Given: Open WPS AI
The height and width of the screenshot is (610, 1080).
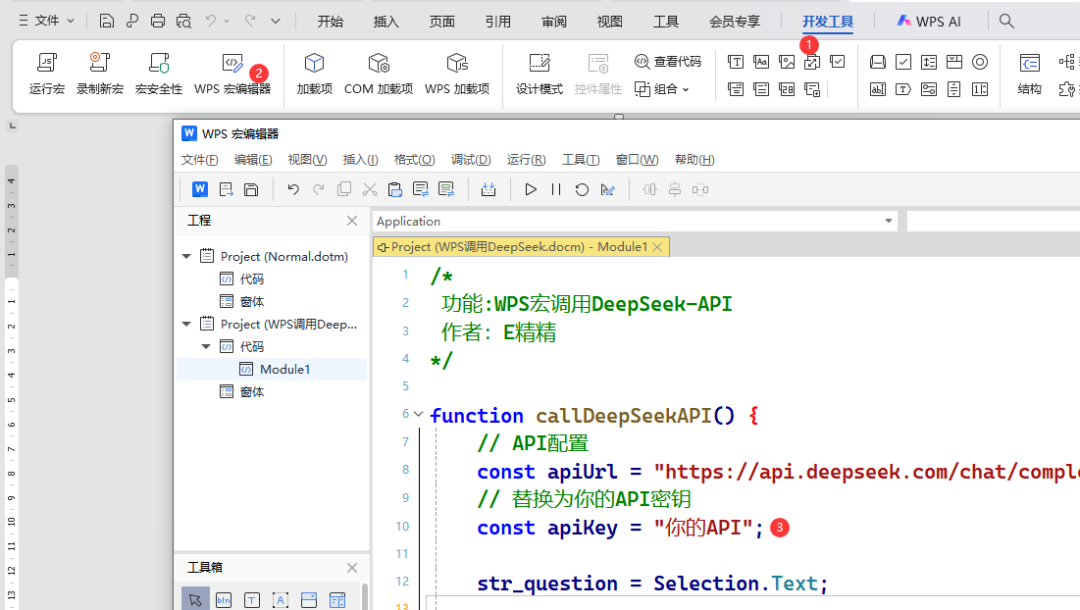Looking at the screenshot, I should tap(928, 21).
